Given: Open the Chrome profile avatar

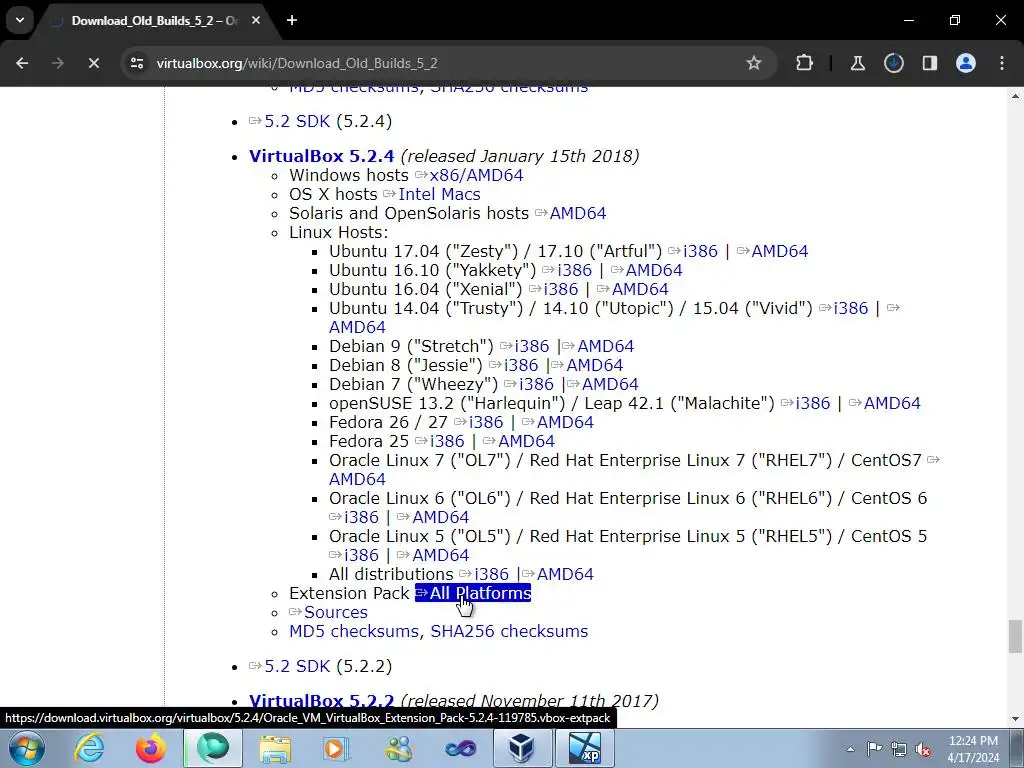Looking at the screenshot, I should [966, 63].
